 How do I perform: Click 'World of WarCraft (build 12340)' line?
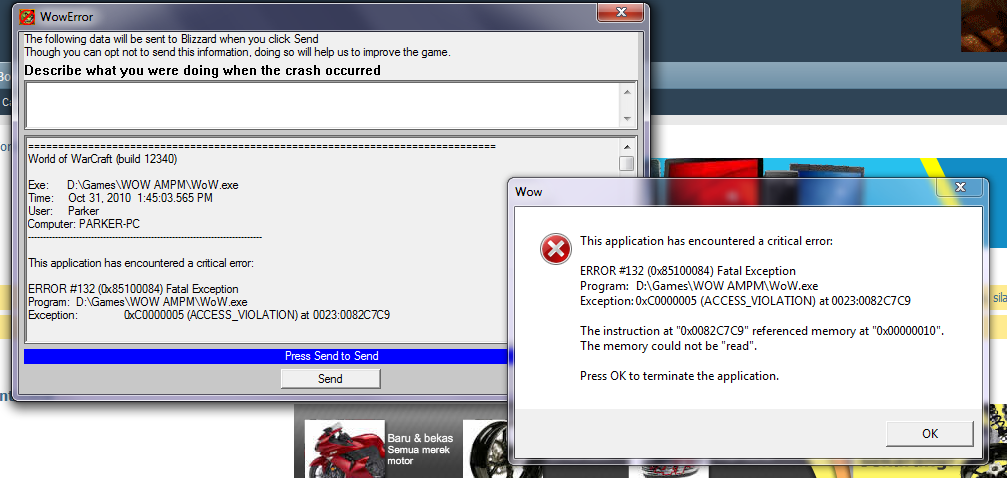click(x=103, y=159)
